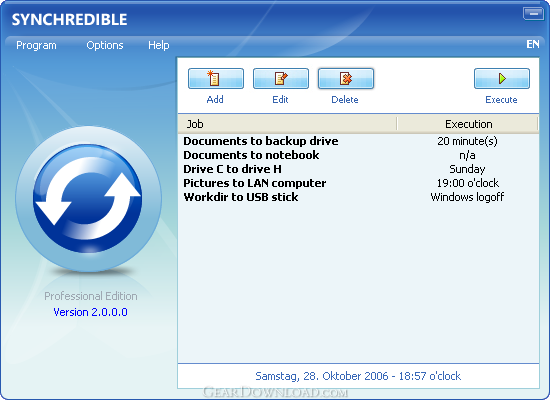Click the "19:00 o'clock" execution value
550x400 pixels.
click(x=468, y=183)
